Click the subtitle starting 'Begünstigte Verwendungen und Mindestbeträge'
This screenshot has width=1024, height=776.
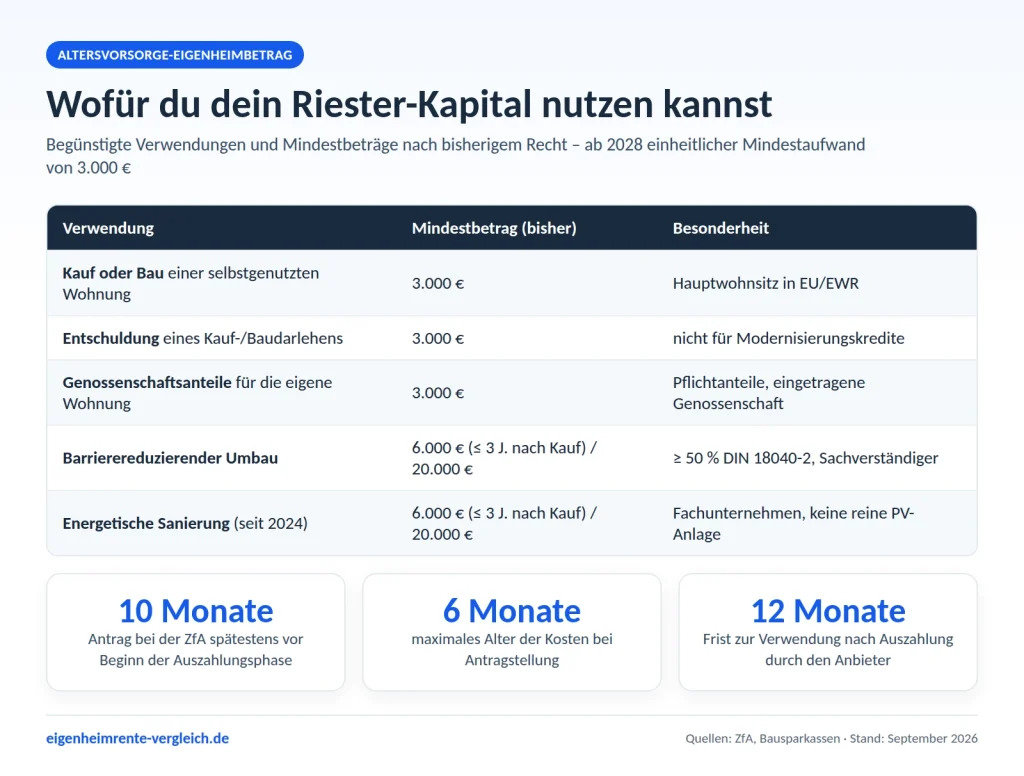pos(455,155)
